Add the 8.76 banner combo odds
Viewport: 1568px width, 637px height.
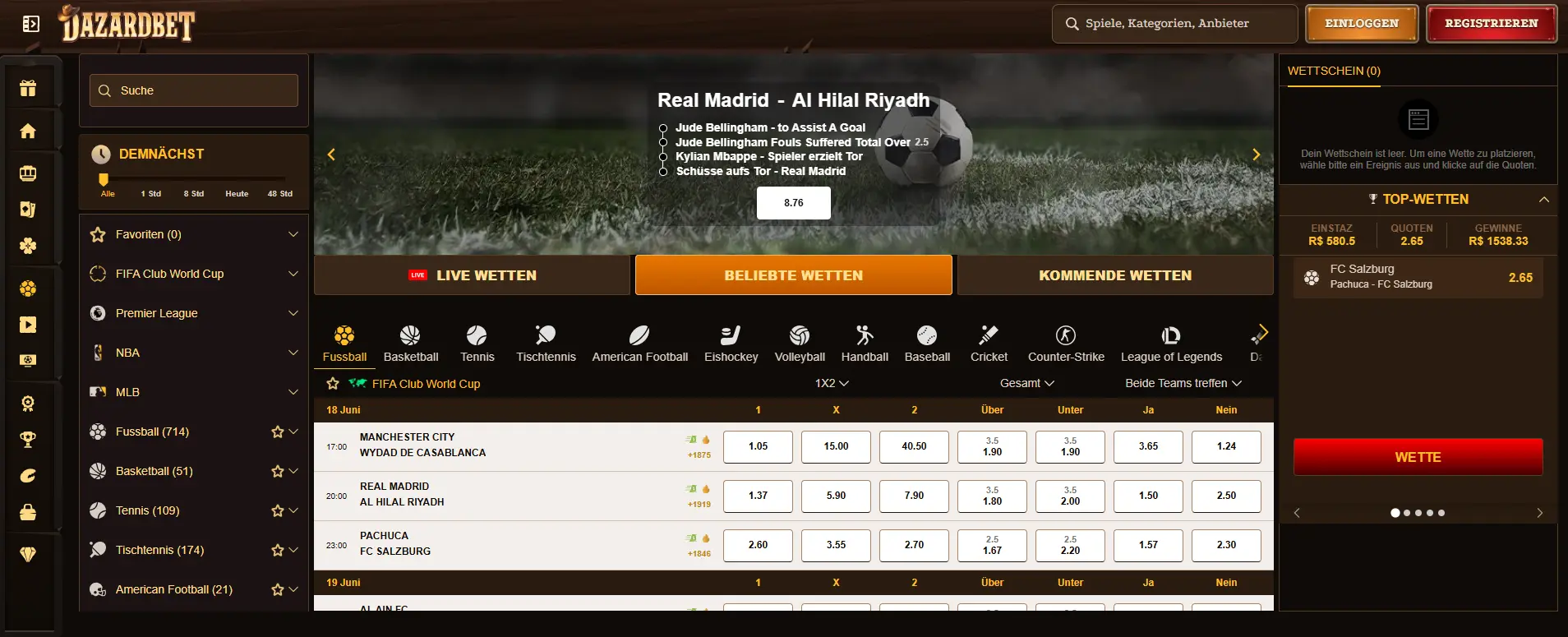(794, 203)
